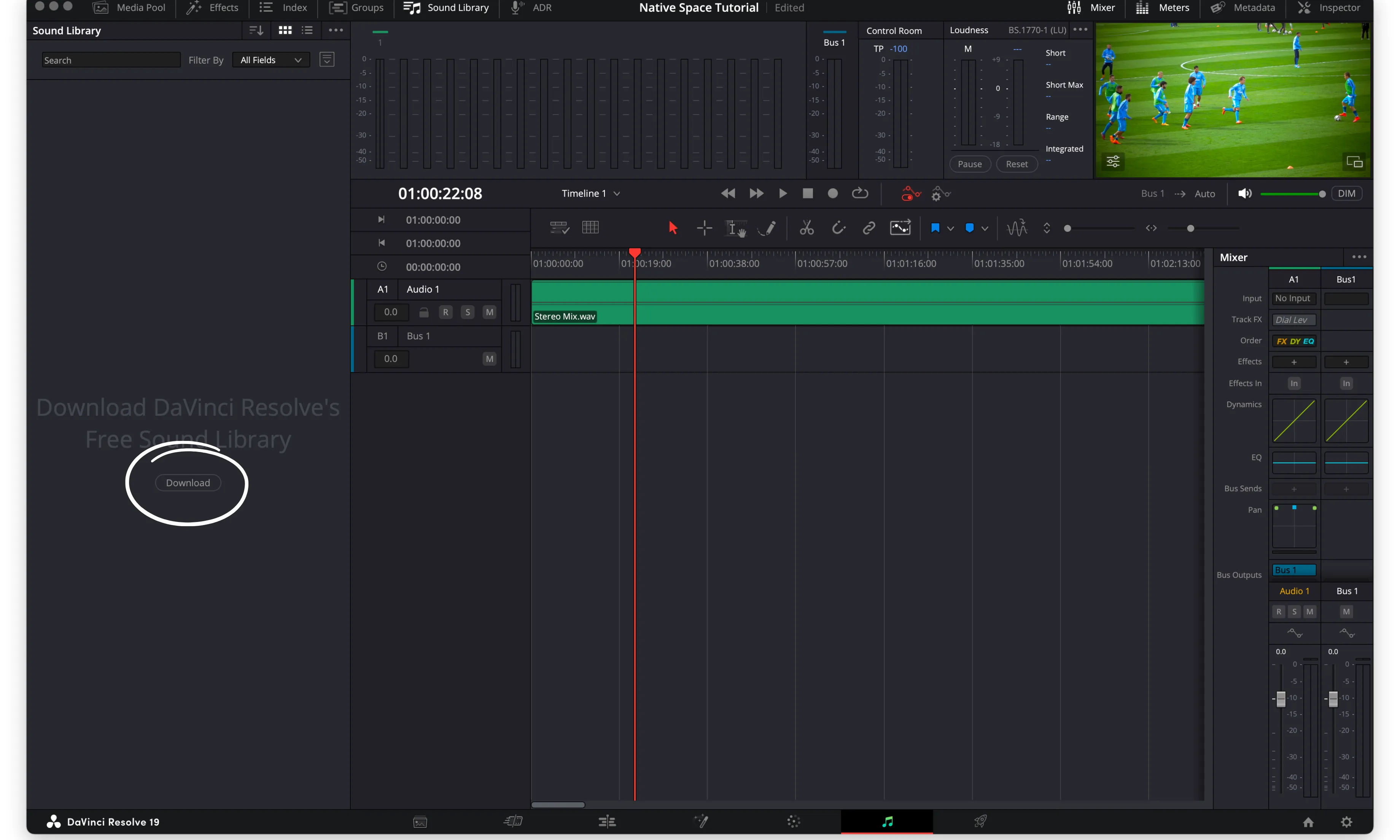Open the Timeline 1 selector dropdown
1400x840 pixels.
[x=591, y=194]
